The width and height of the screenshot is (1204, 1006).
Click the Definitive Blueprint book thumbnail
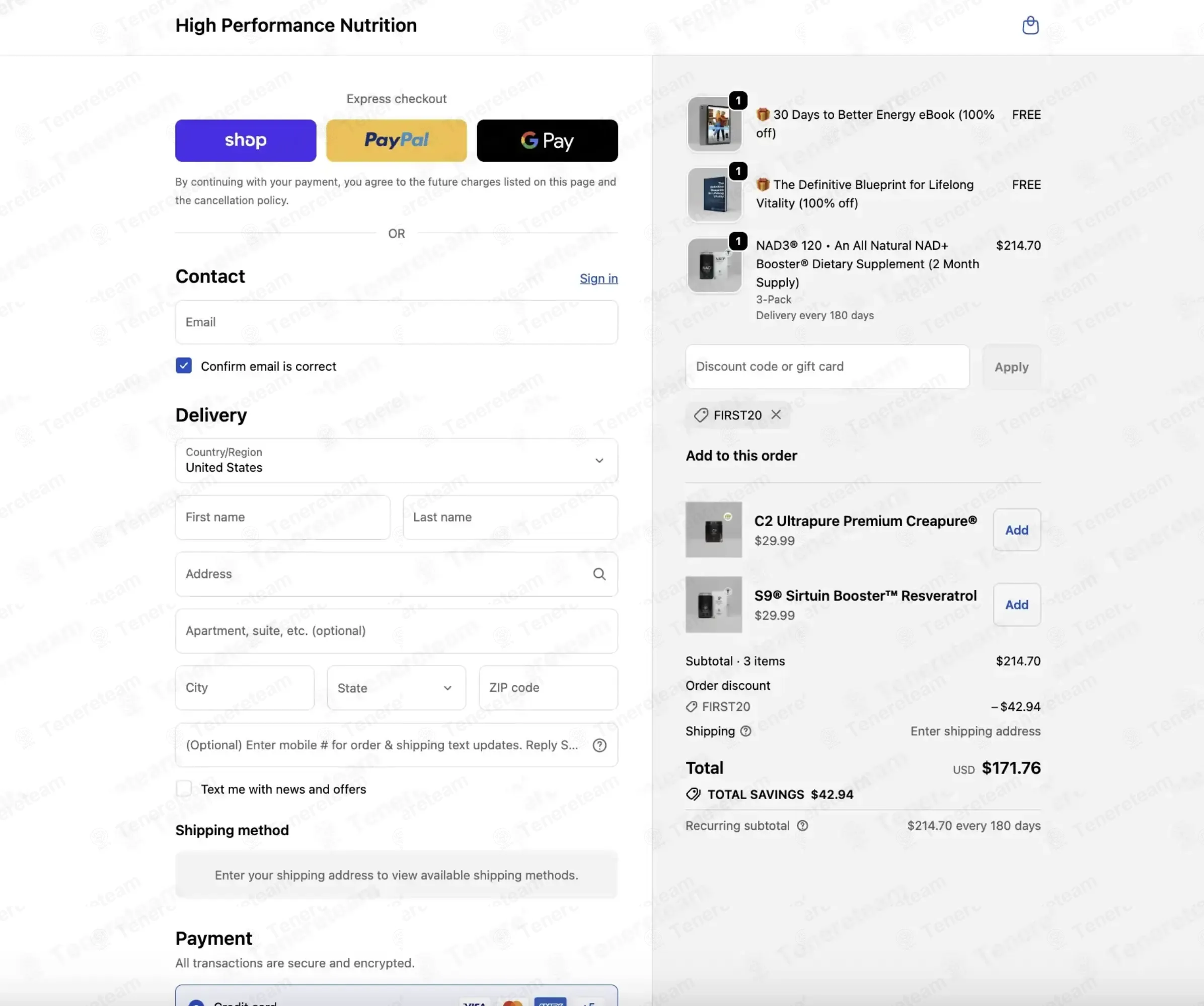[714, 194]
